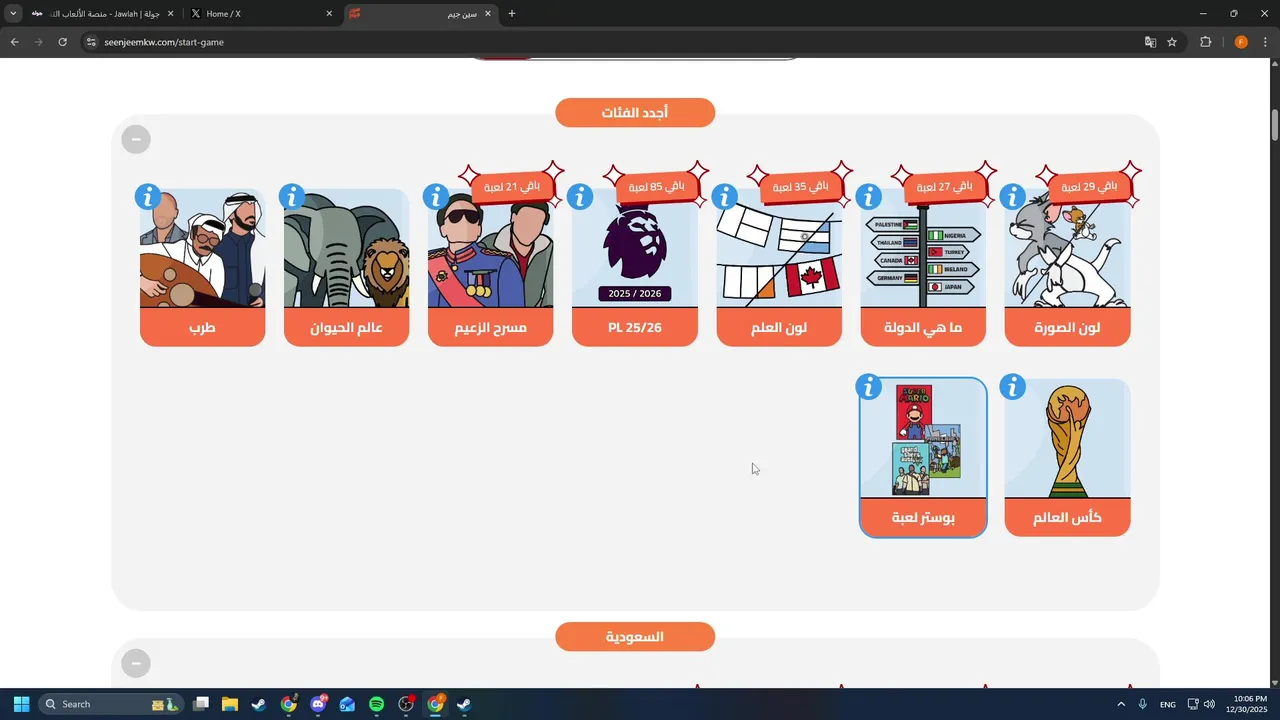Select the طرب category card

[203, 268]
